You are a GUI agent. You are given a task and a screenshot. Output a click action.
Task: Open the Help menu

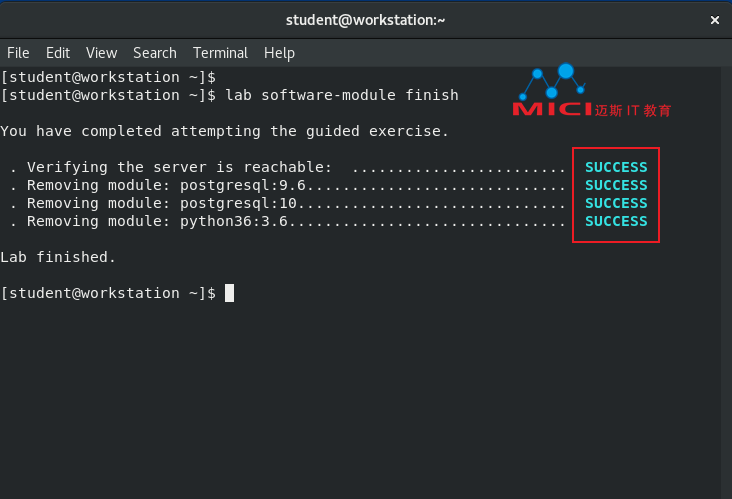pyautogui.click(x=279, y=53)
